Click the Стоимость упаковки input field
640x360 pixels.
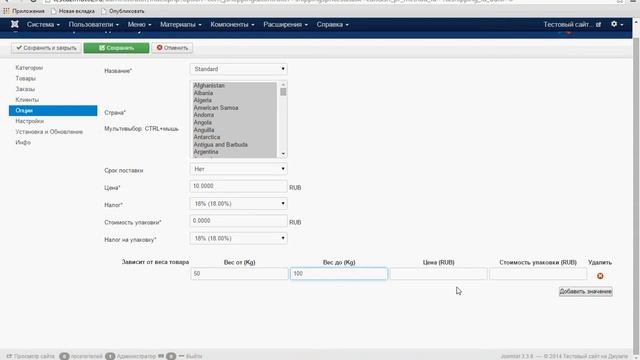point(239,221)
